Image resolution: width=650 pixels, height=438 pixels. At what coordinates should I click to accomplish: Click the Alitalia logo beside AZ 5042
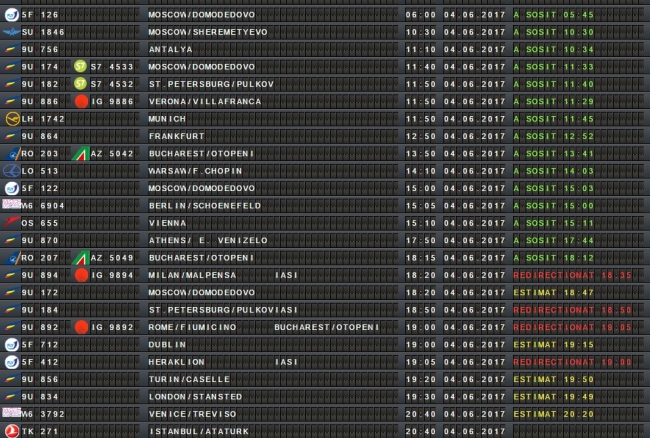[x=80, y=154]
